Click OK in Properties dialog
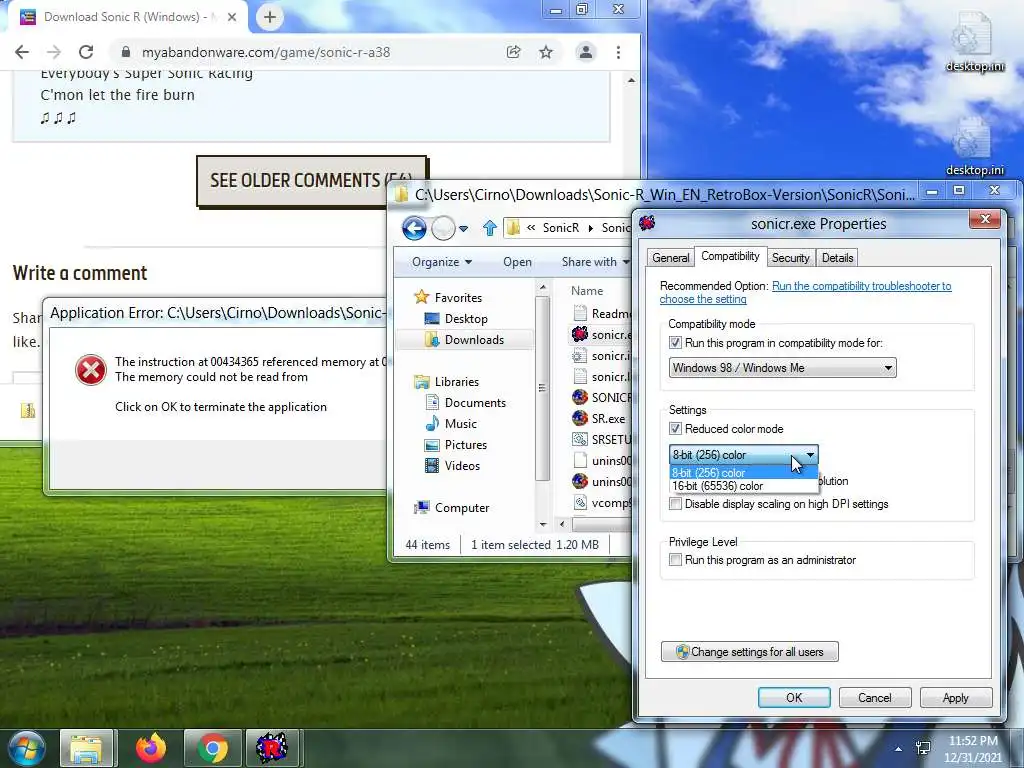The width and height of the screenshot is (1024, 768). (794, 697)
